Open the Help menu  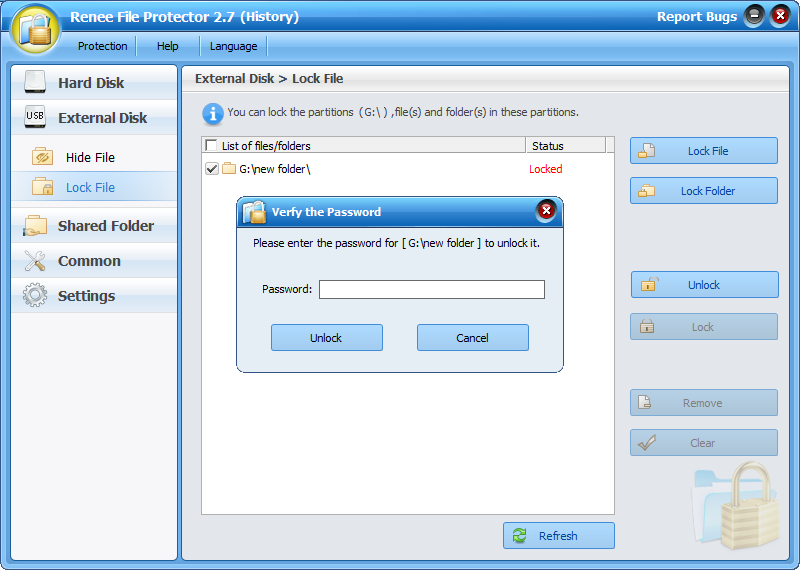[168, 46]
